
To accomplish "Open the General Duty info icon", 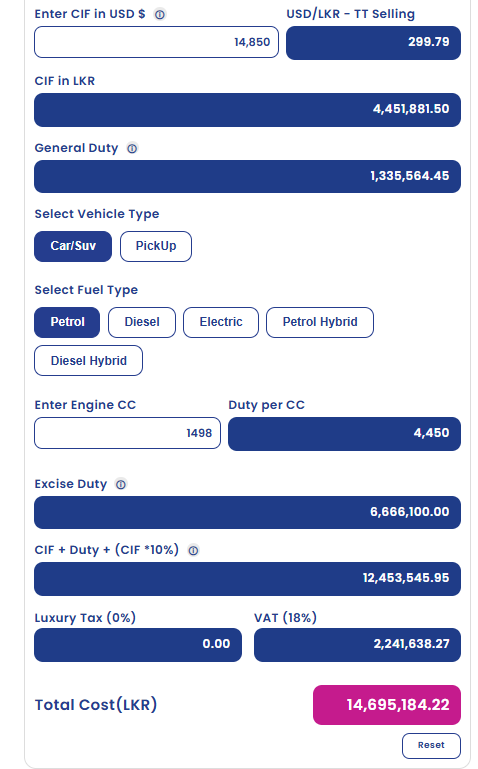I will (132, 148).
